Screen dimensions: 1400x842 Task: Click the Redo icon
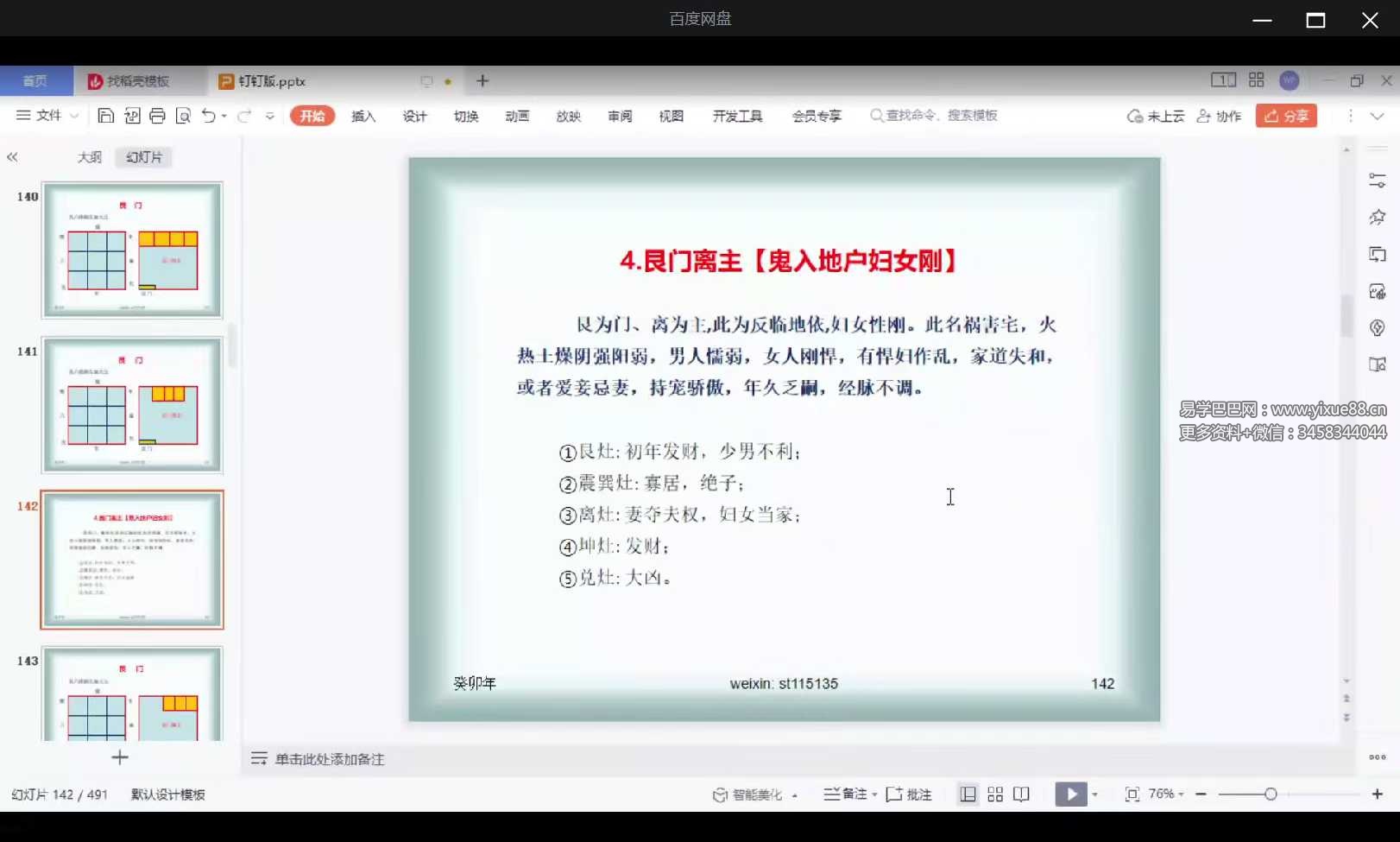coord(243,115)
